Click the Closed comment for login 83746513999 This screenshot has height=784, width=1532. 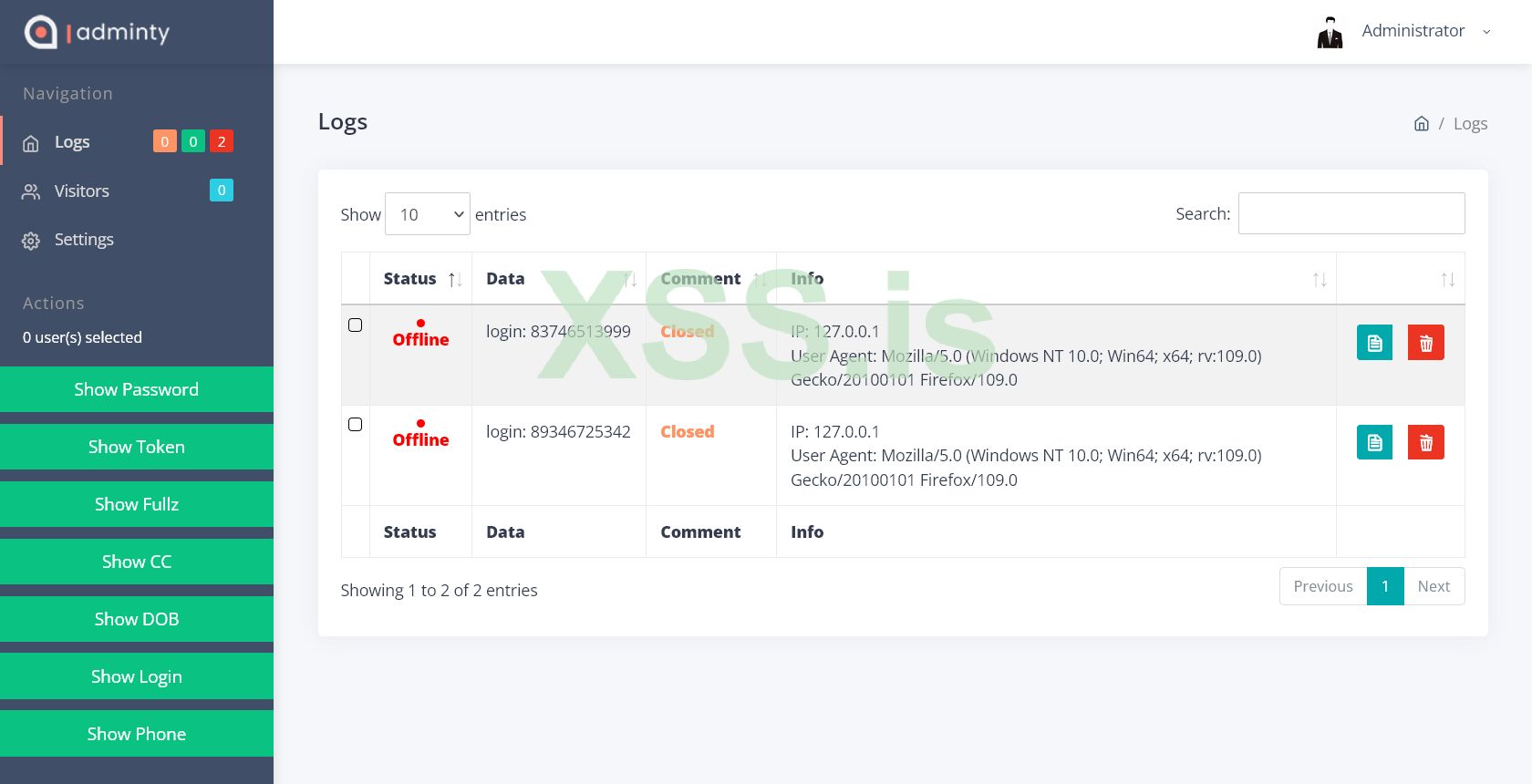[x=688, y=332]
